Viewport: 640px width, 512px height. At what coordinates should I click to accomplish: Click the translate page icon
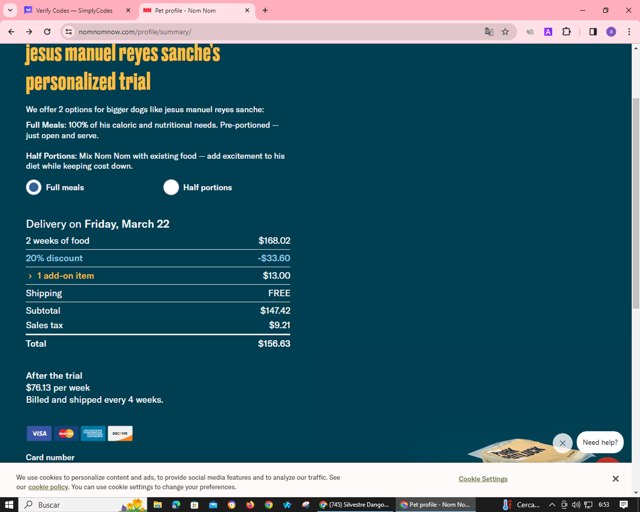click(489, 31)
